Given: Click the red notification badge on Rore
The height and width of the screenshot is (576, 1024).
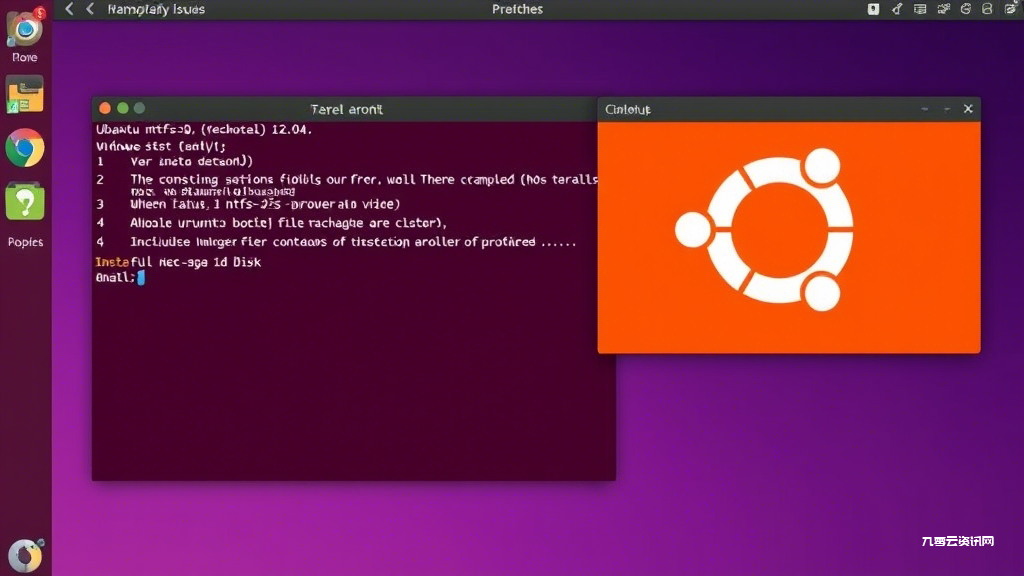Looking at the screenshot, I should [40, 13].
